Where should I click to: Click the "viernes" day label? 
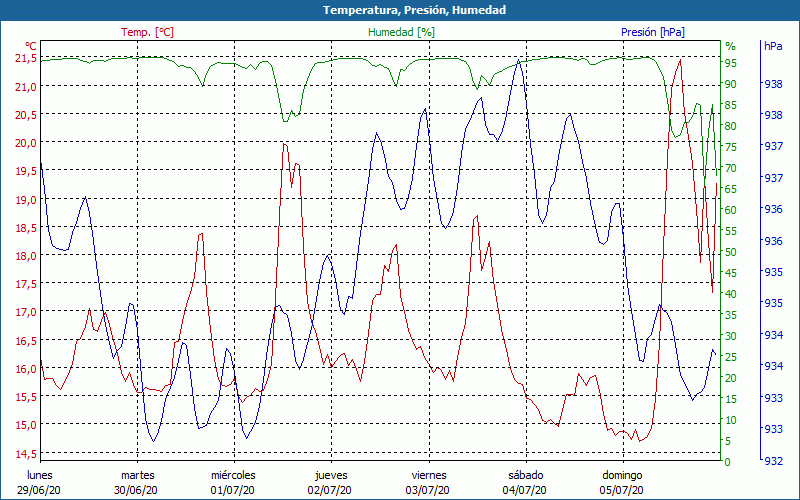(429, 475)
